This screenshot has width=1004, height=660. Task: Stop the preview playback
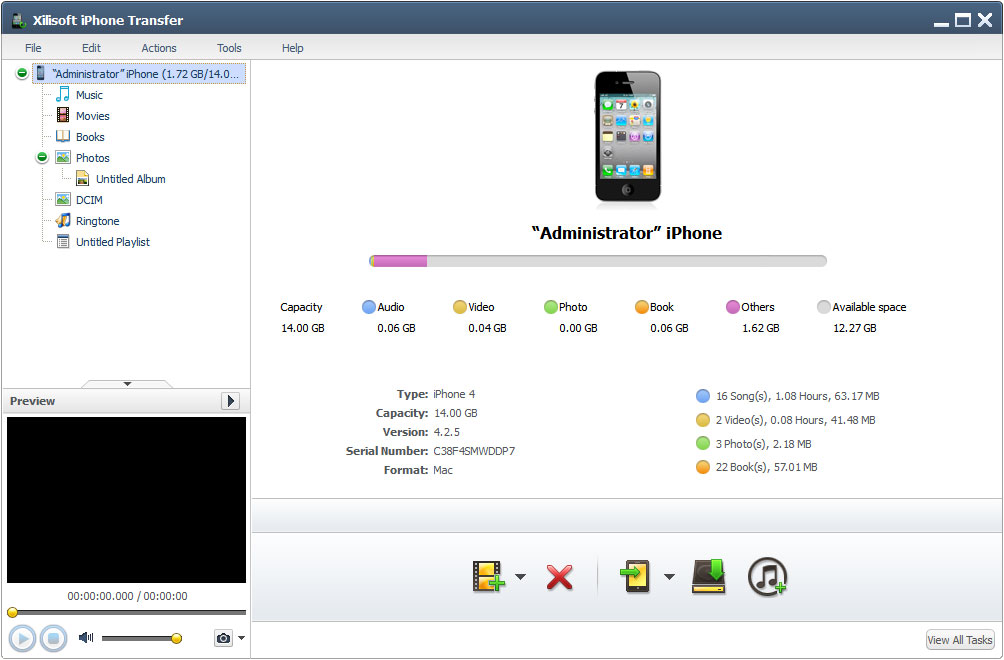coord(54,638)
